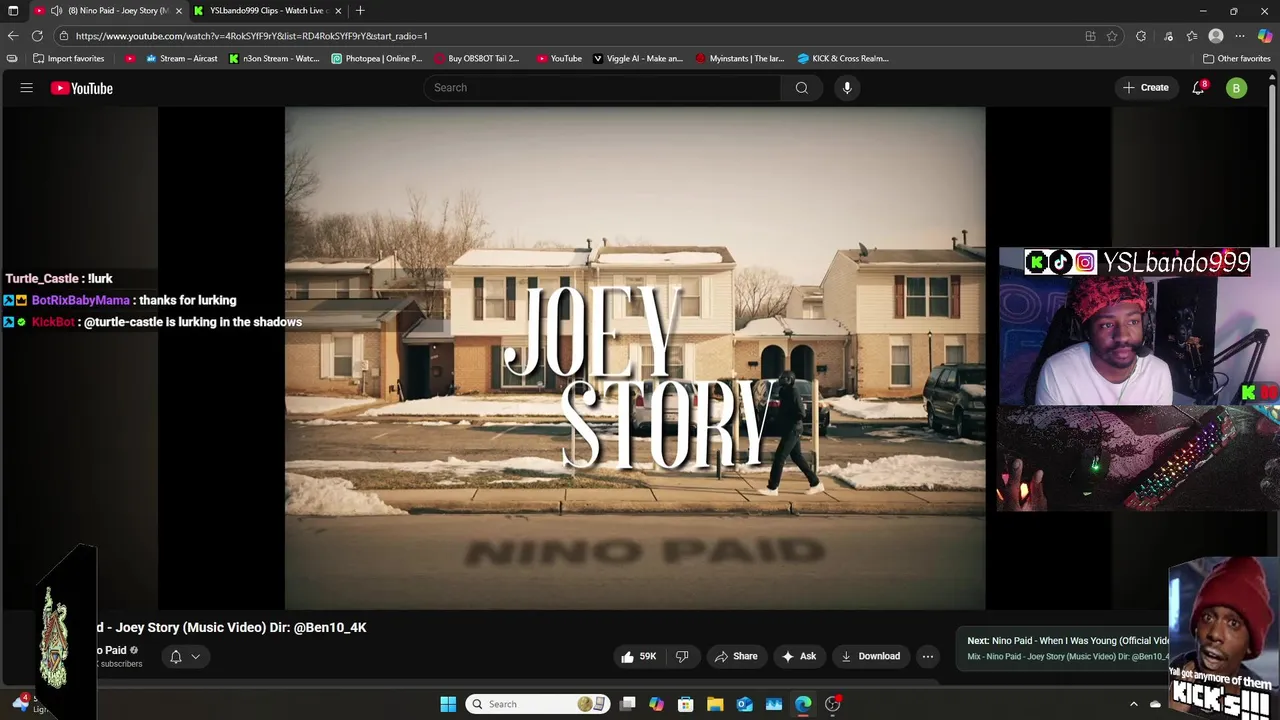Click into the YouTube search field

[603, 88]
